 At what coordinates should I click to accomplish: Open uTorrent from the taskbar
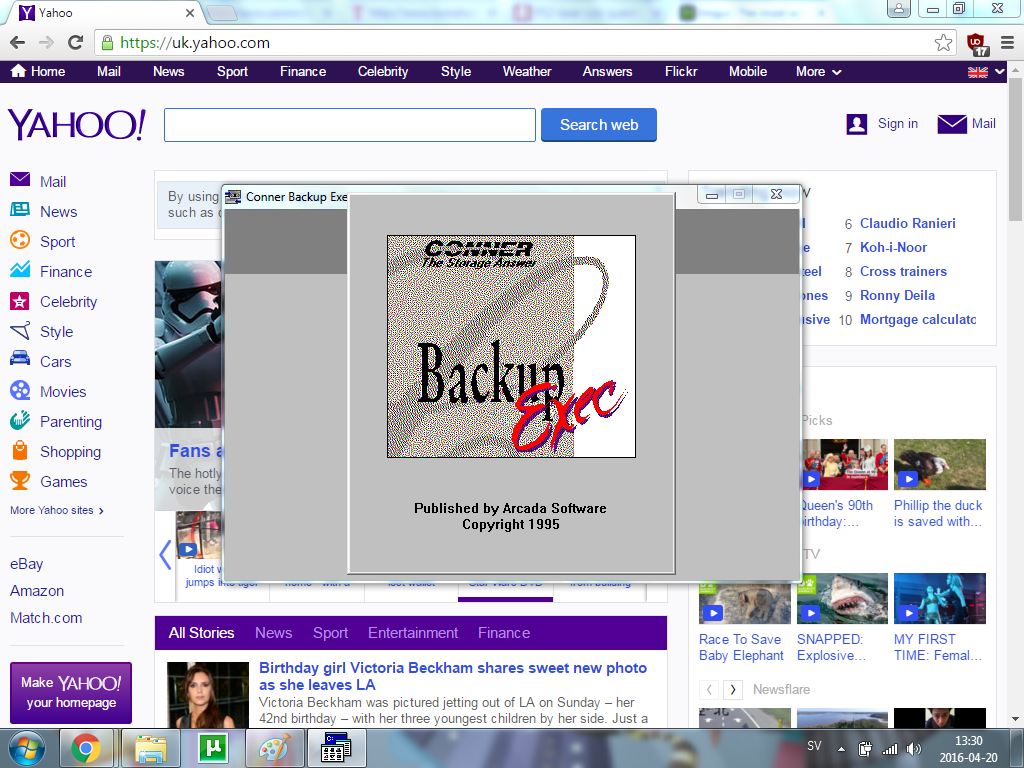(212, 748)
